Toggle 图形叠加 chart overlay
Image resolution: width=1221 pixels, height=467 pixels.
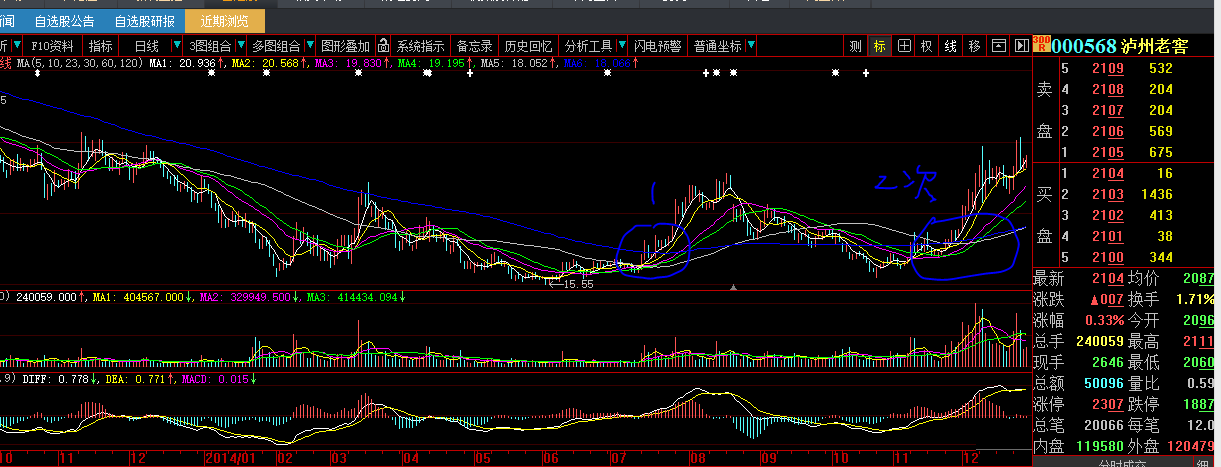tap(345, 46)
